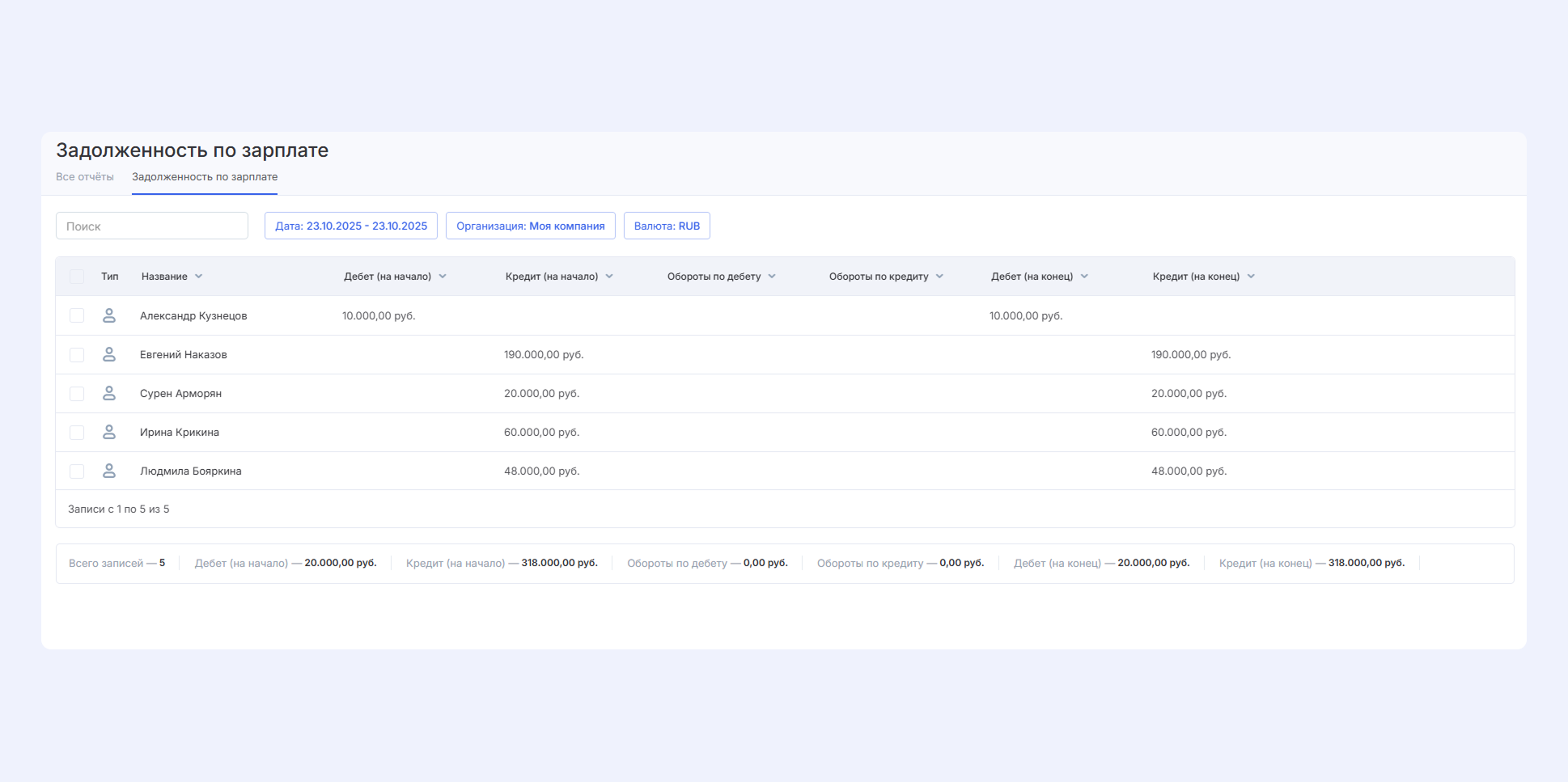Click the Организация: Моя компания filter
This screenshot has width=1568, height=782.
[531, 226]
